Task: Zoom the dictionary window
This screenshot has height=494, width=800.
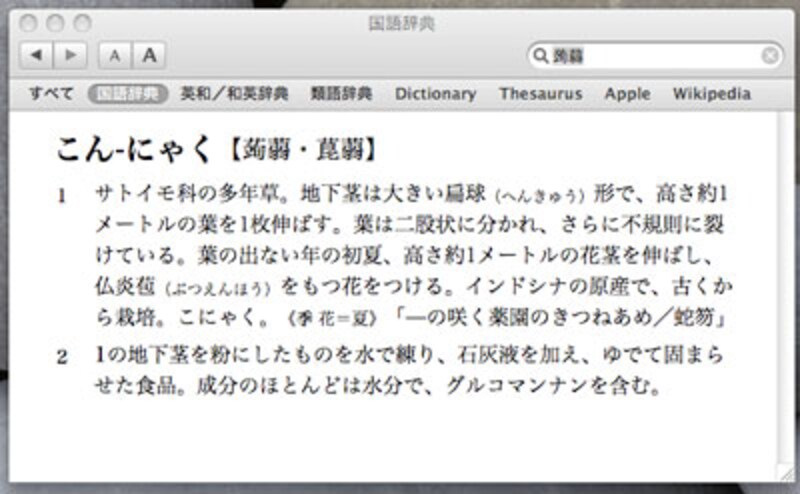Action: [x=82, y=23]
